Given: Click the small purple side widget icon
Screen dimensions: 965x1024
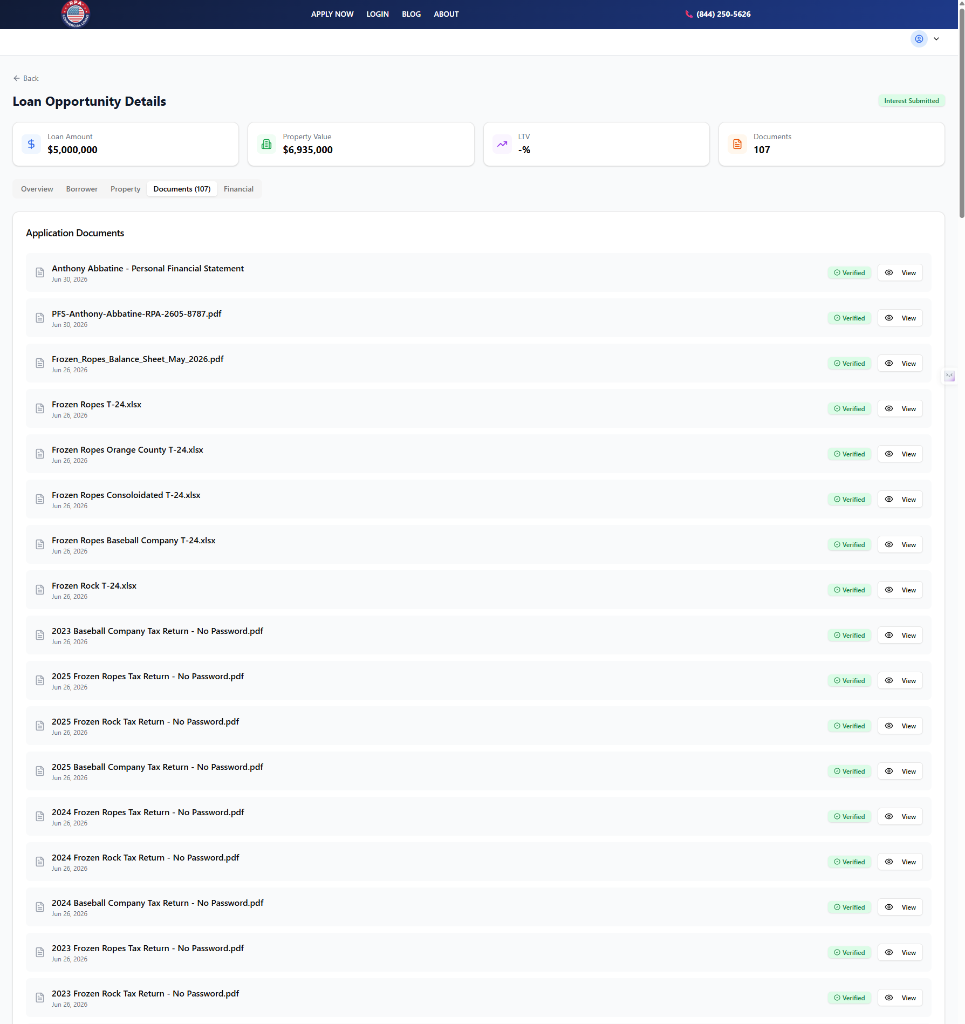Looking at the screenshot, I should click(950, 376).
